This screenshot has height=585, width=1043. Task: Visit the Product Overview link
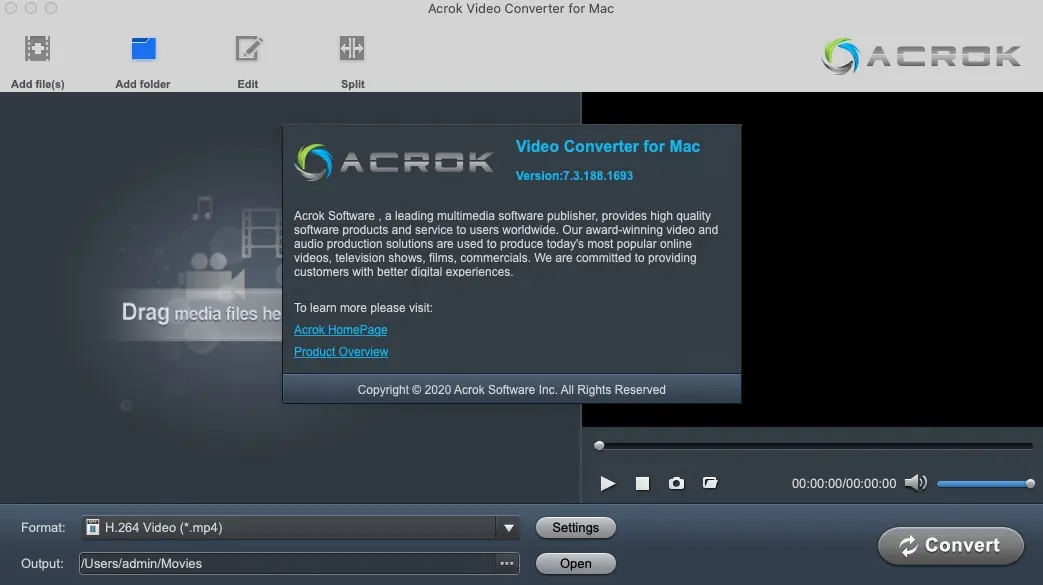[341, 352]
